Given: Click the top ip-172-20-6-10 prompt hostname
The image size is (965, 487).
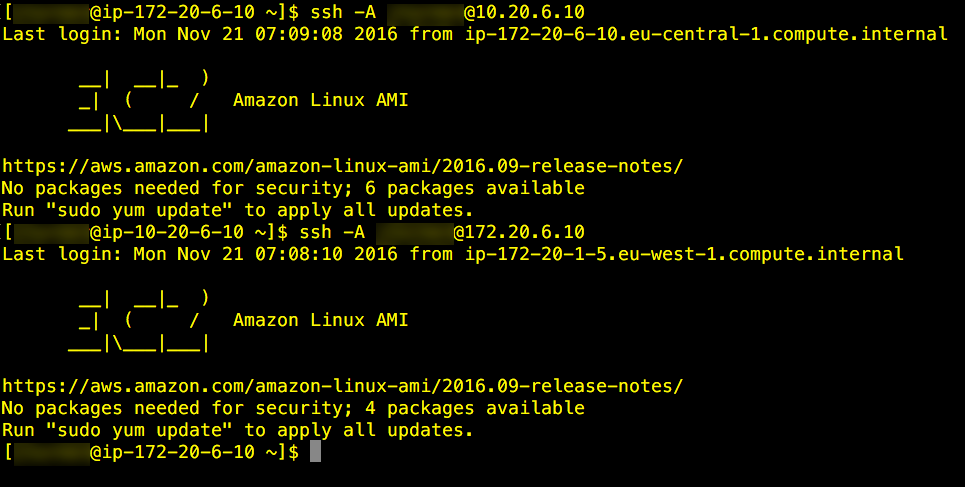Looking at the screenshot, I should click(x=178, y=12).
